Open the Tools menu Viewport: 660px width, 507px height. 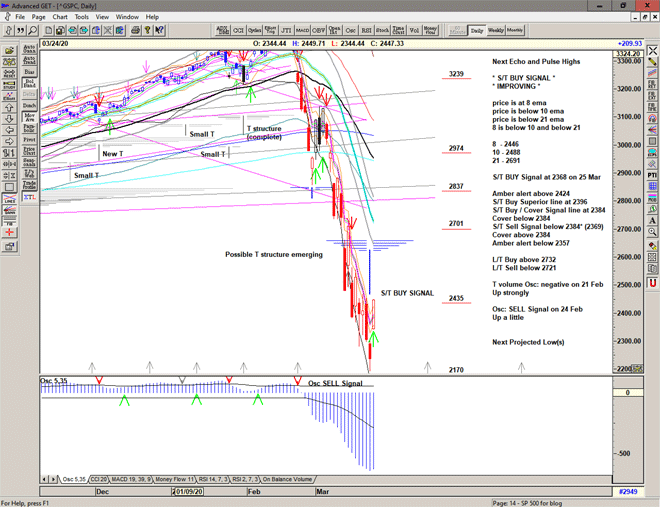(x=82, y=17)
